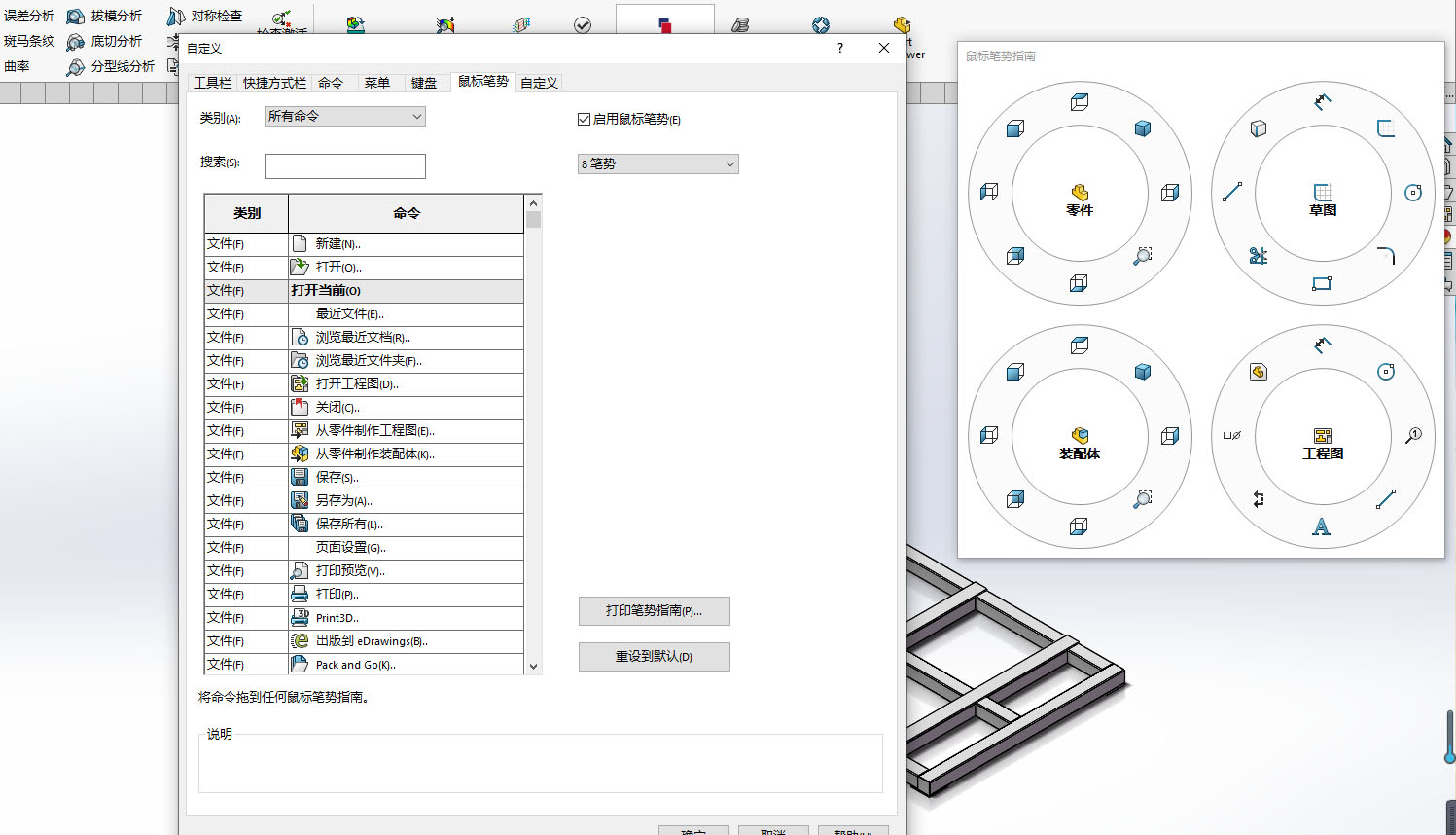The width and height of the screenshot is (1456, 835).
Task: Select Smart Dimension icon in 草图 gesture wheel
Action: point(1322,101)
